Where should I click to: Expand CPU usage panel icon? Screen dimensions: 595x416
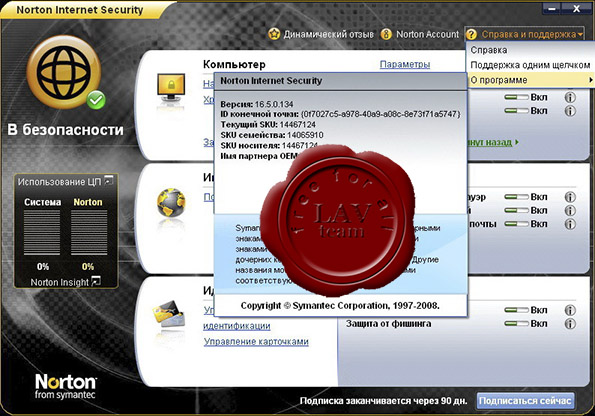pos(109,180)
